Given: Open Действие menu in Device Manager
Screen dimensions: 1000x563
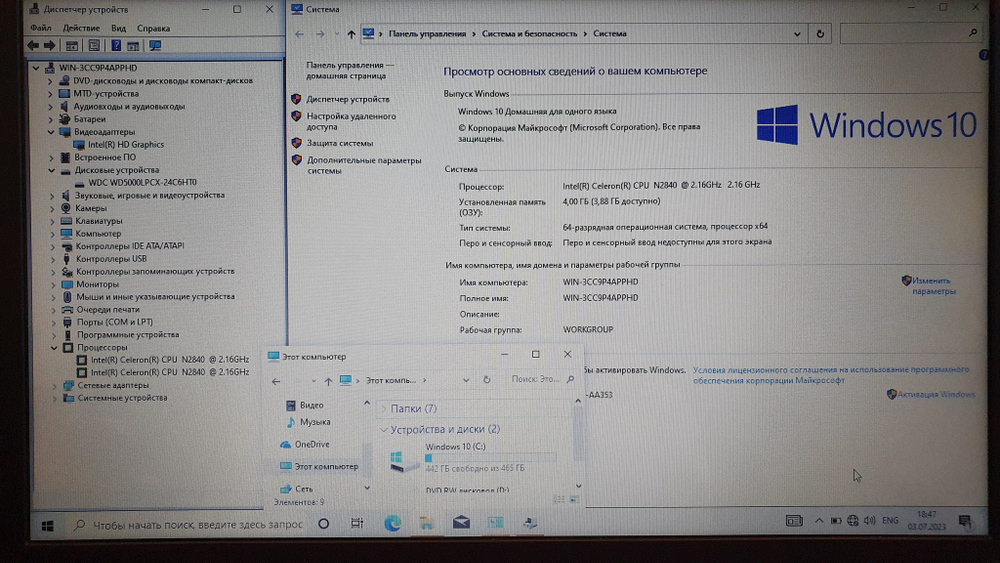Looking at the screenshot, I should click(81, 28).
